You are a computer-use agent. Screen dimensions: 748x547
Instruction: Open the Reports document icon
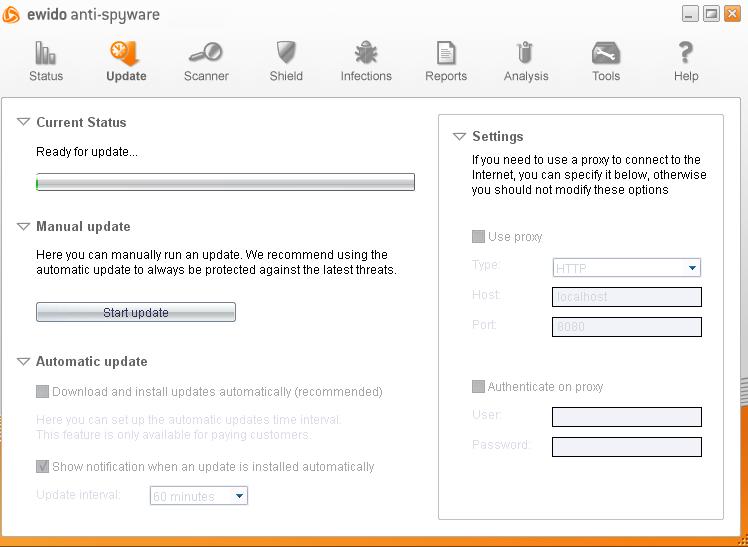click(446, 52)
